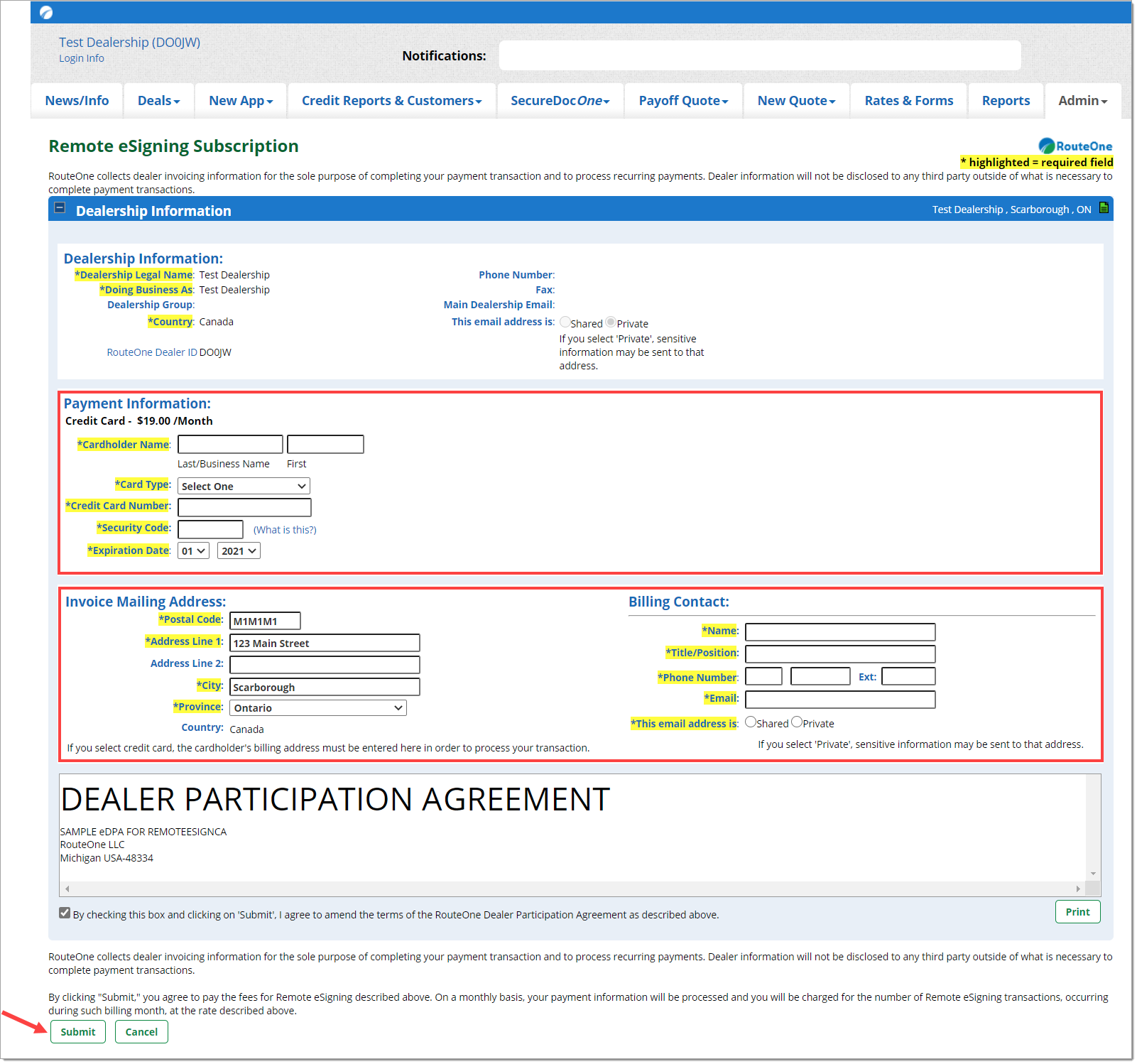Click the City field containing Scarborough
This screenshot has width=1137, height=1064.
click(x=325, y=687)
